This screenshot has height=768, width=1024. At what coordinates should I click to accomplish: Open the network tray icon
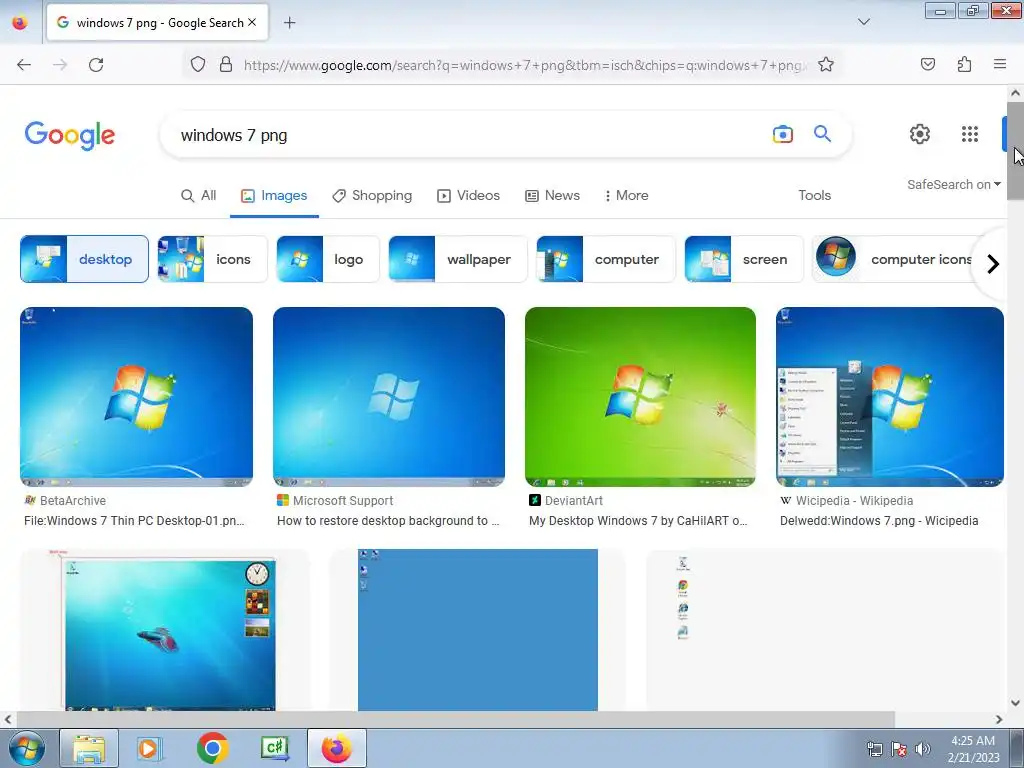click(874, 749)
